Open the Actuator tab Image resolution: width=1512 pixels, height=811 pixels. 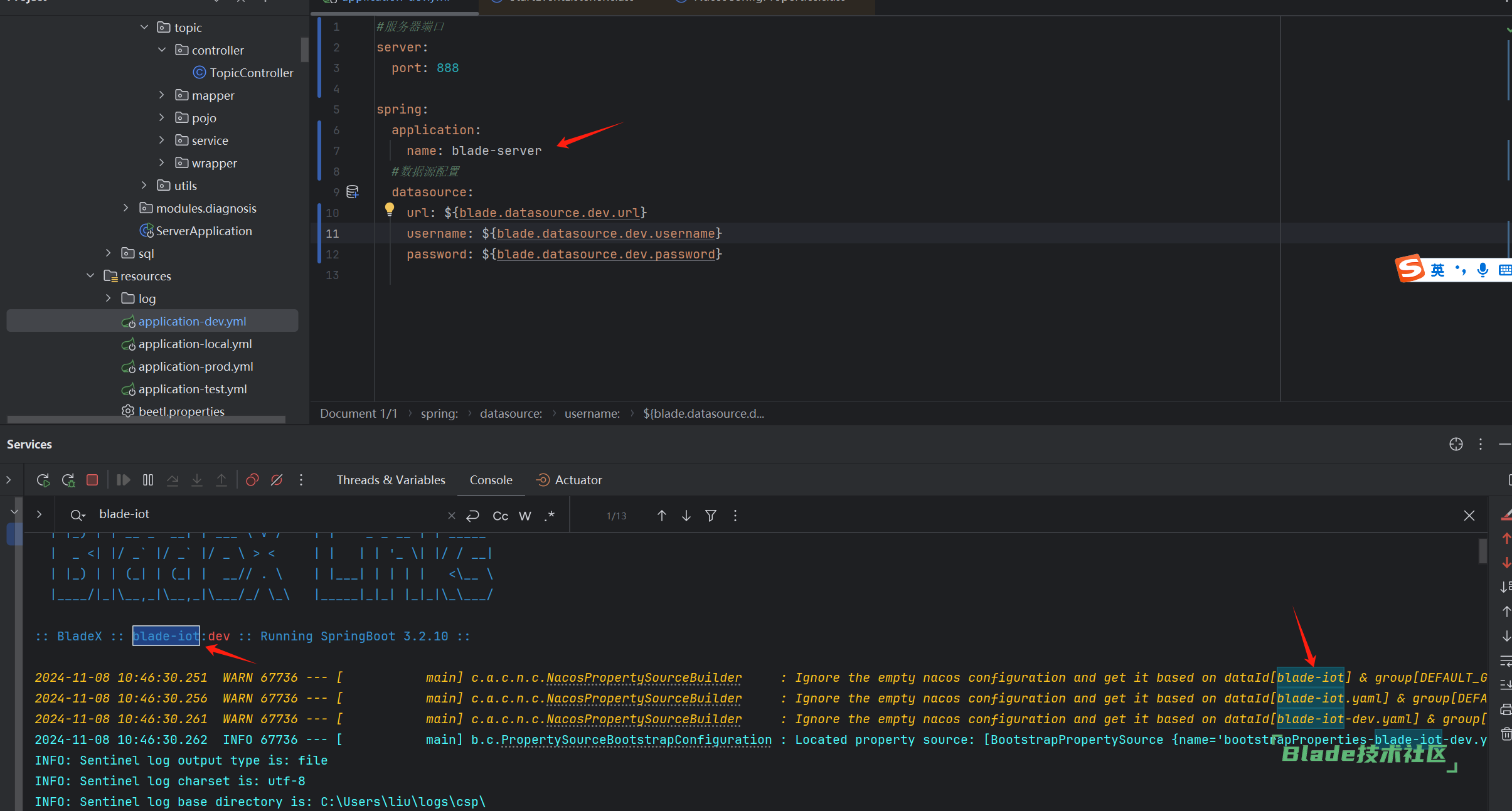point(569,480)
